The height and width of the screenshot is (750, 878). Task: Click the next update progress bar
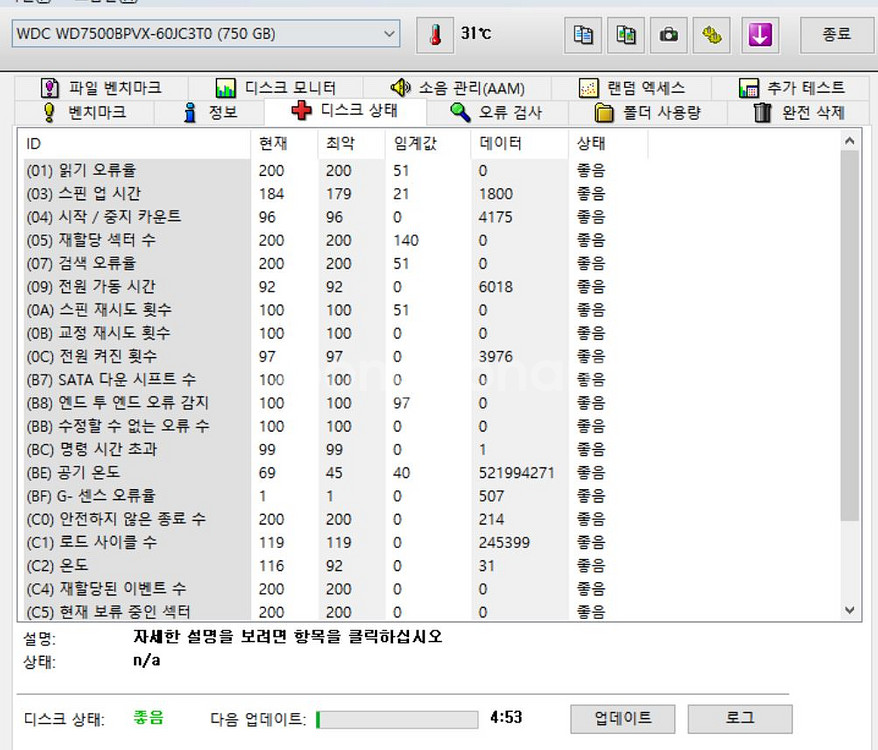click(x=397, y=719)
